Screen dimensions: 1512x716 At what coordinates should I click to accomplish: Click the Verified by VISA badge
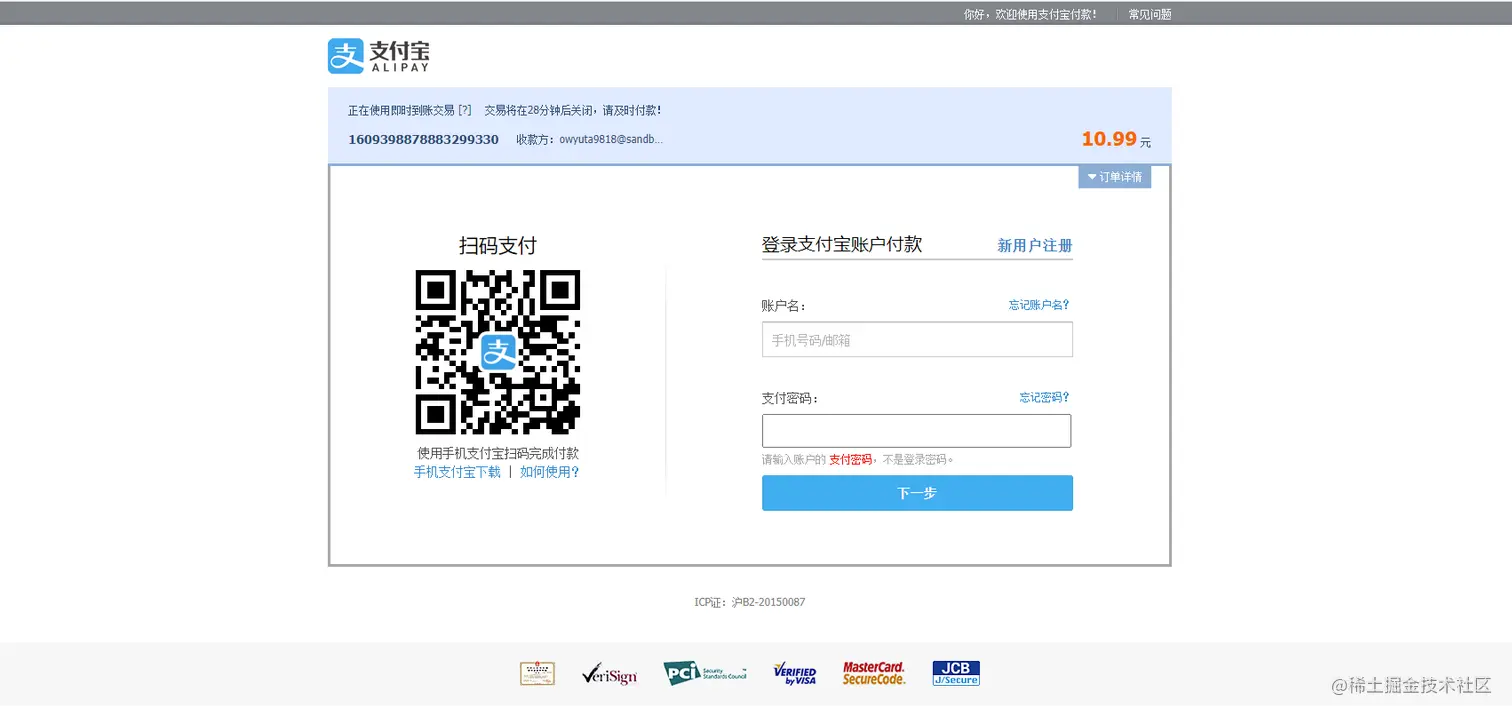click(795, 674)
